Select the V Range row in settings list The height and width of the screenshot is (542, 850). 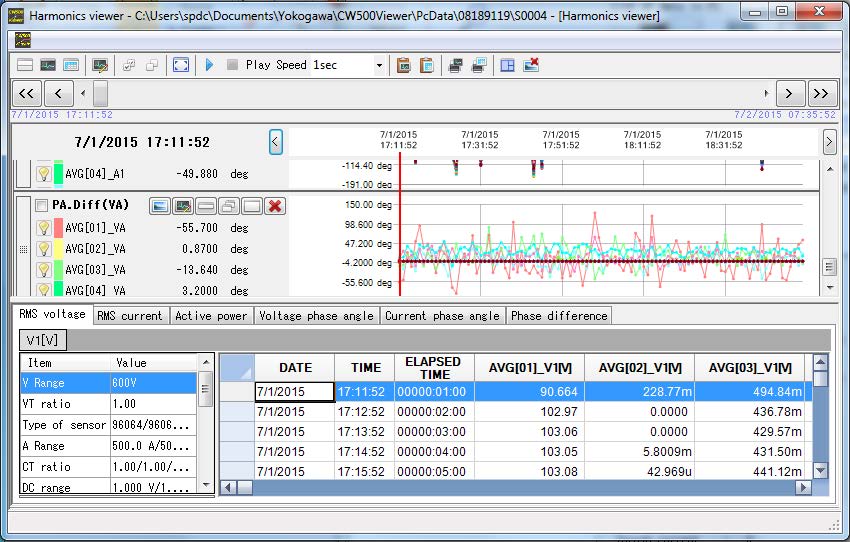point(108,383)
